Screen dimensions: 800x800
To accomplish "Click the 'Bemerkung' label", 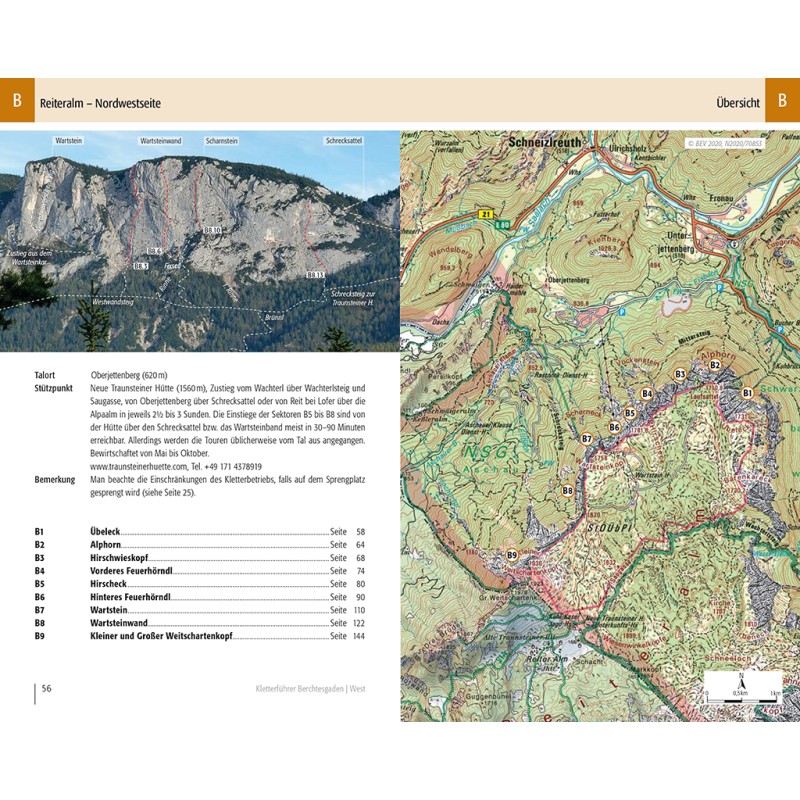I will click(55, 480).
